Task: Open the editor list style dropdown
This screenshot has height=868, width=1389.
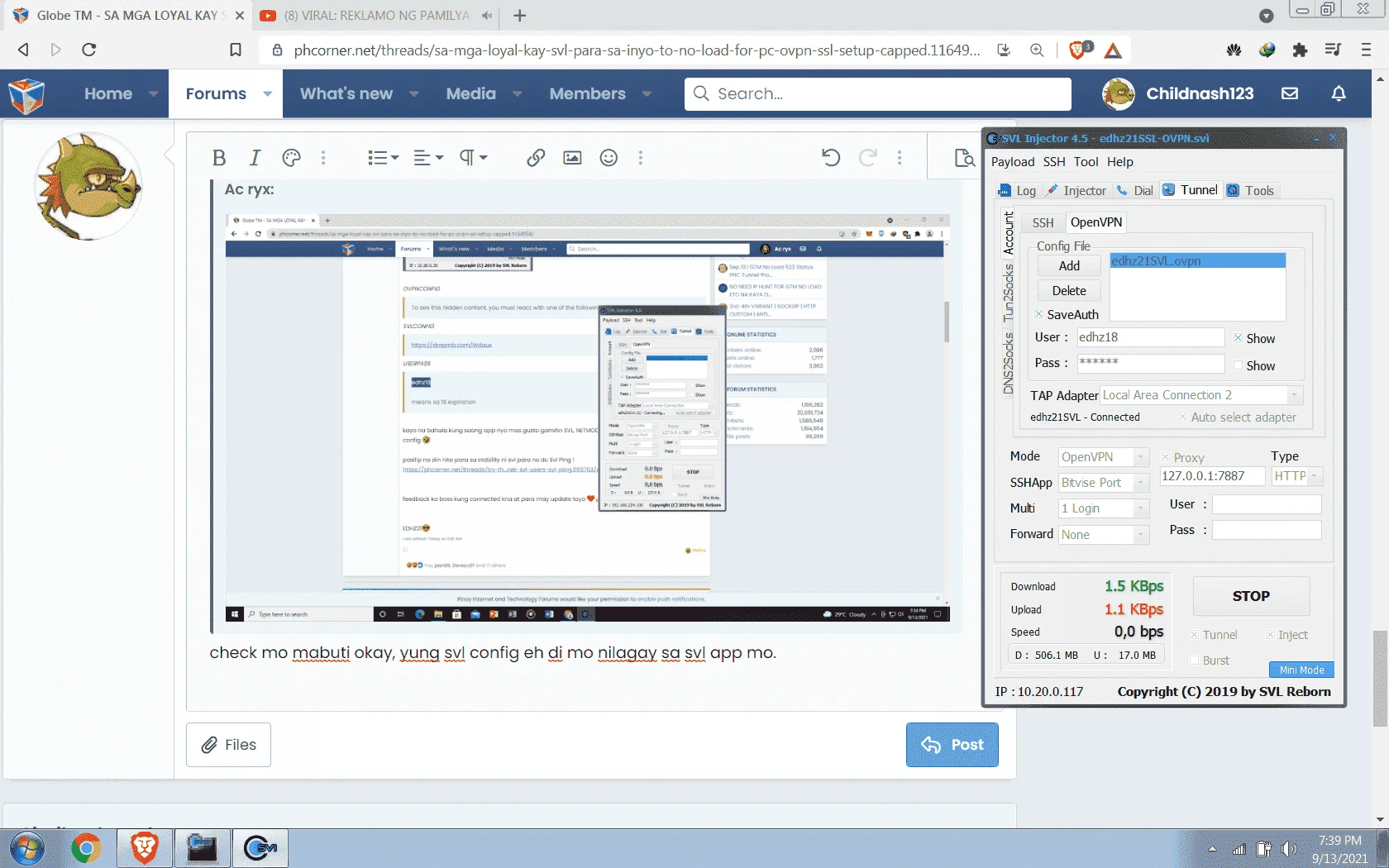Action: point(384,157)
